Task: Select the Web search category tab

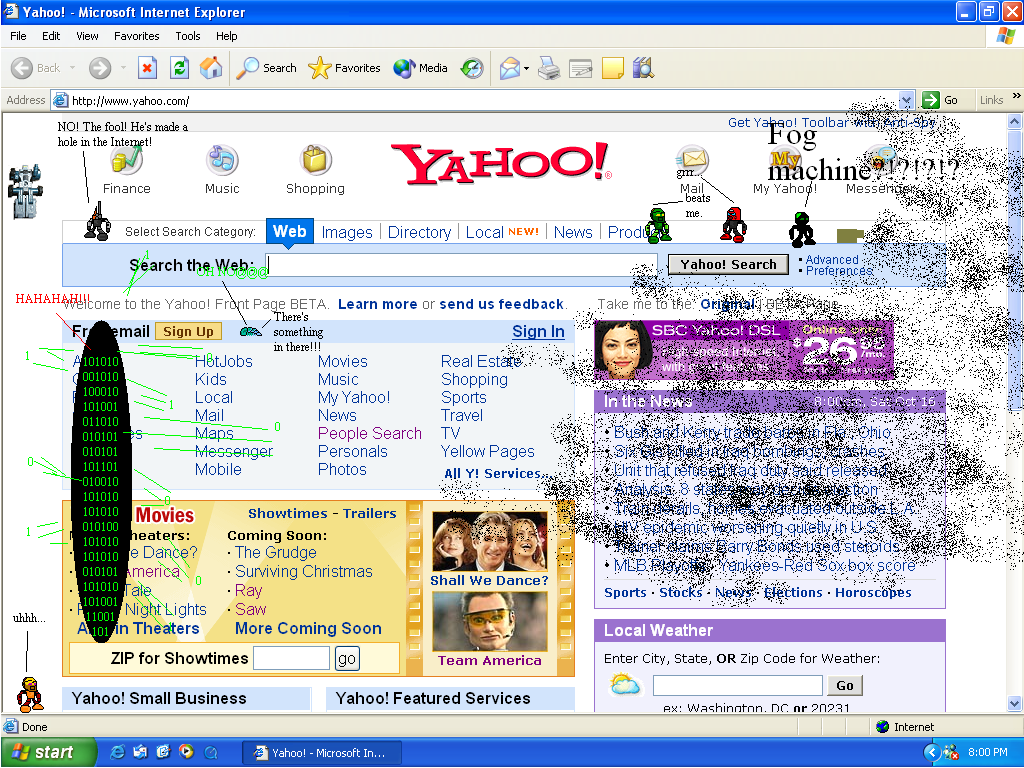Action: pyautogui.click(x=289, y=232)
